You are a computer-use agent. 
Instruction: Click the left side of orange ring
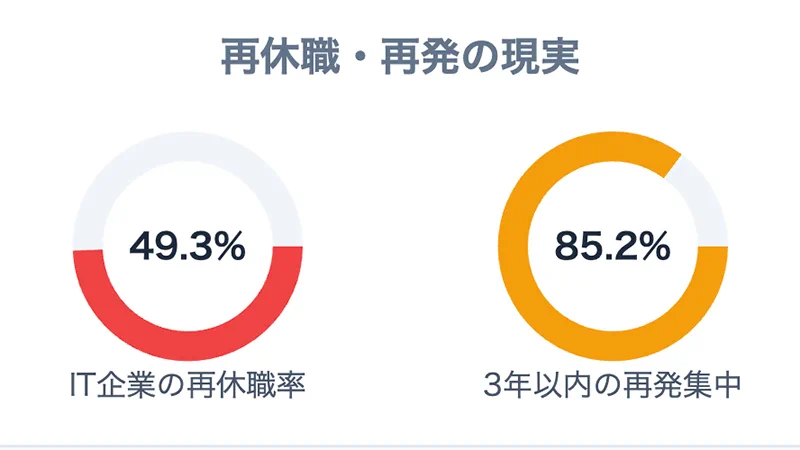click(513, 246)
